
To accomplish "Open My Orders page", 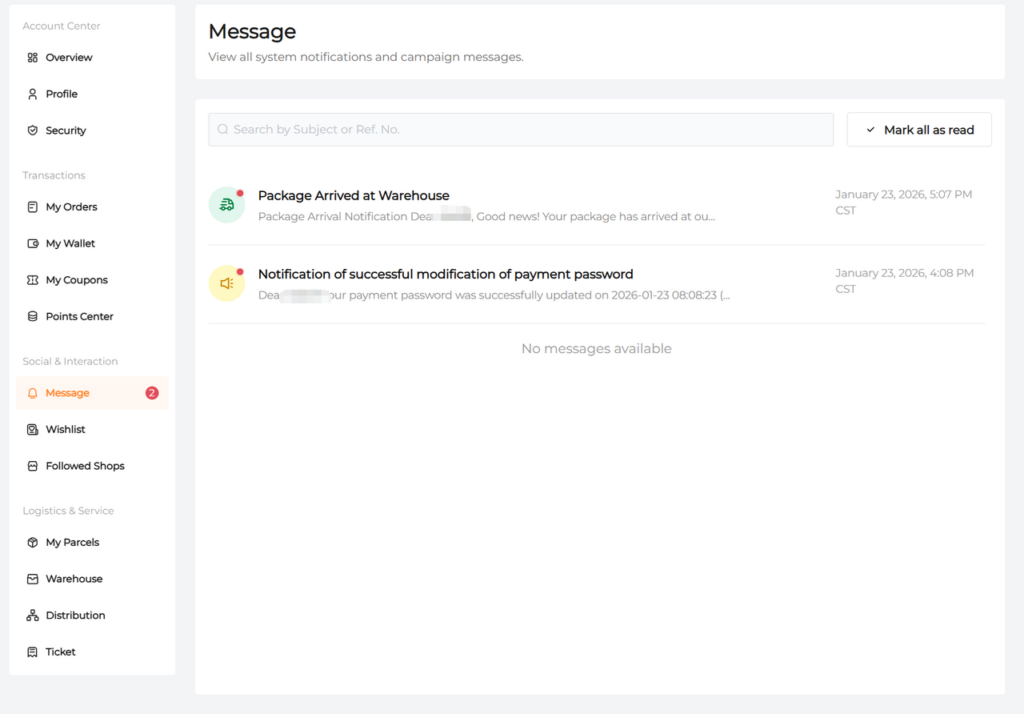I will tap(71, 207).
